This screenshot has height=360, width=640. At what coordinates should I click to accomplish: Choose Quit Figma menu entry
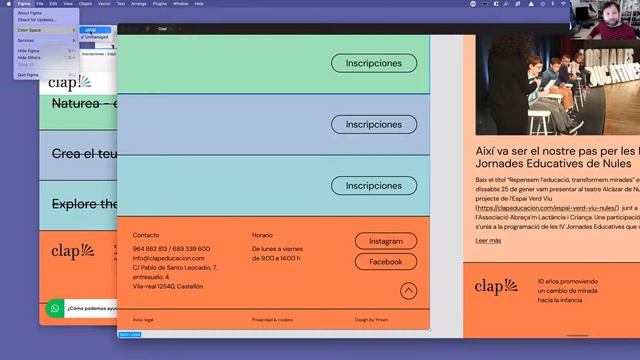46,75
